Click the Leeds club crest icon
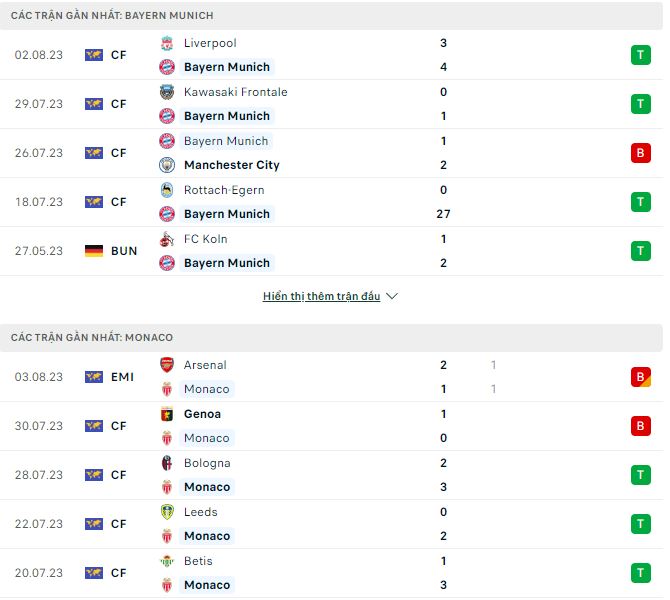The width and height of the screenshot is (670, 600). [167, 512]
